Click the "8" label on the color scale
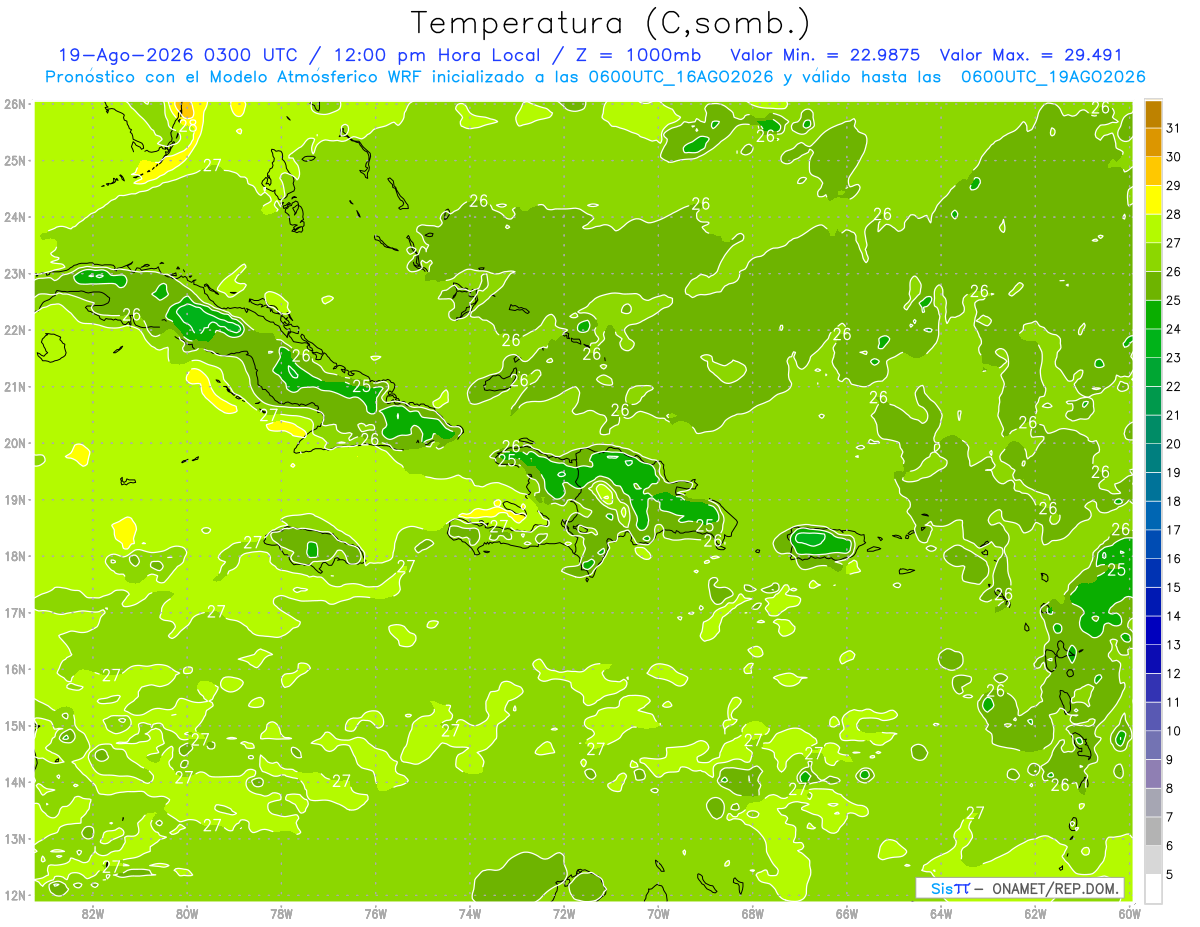Image resolution: width=1200 pixels, height=927 pixels. [x=1170, y=789]
